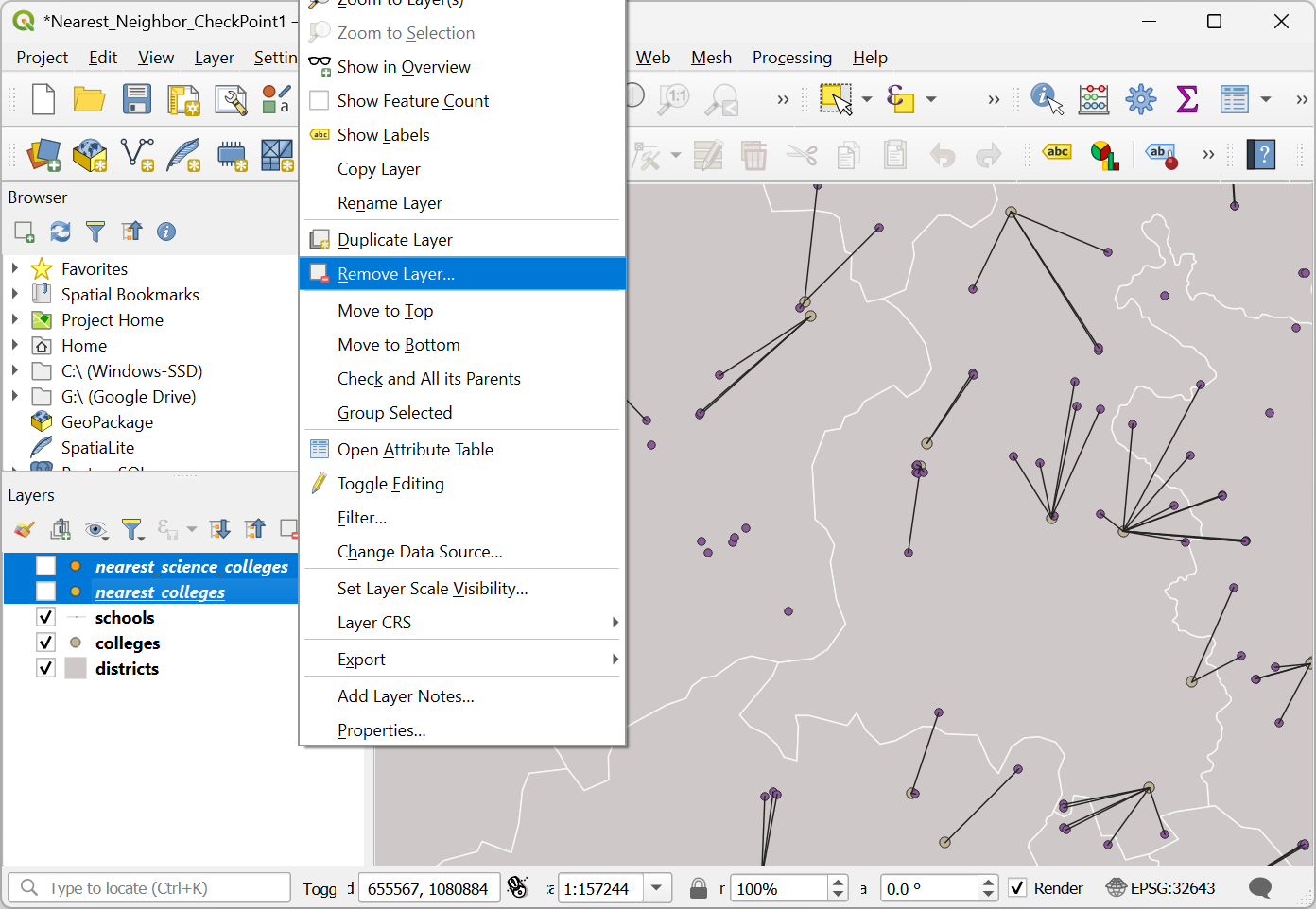Add a group in Layers panel

tap(61, 529)
